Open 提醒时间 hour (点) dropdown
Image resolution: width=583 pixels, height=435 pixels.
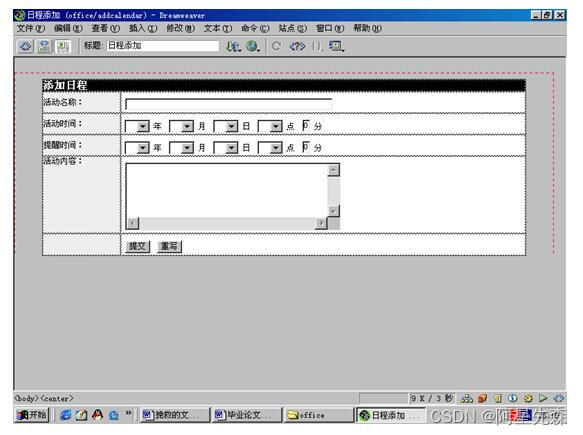(270, 148)
